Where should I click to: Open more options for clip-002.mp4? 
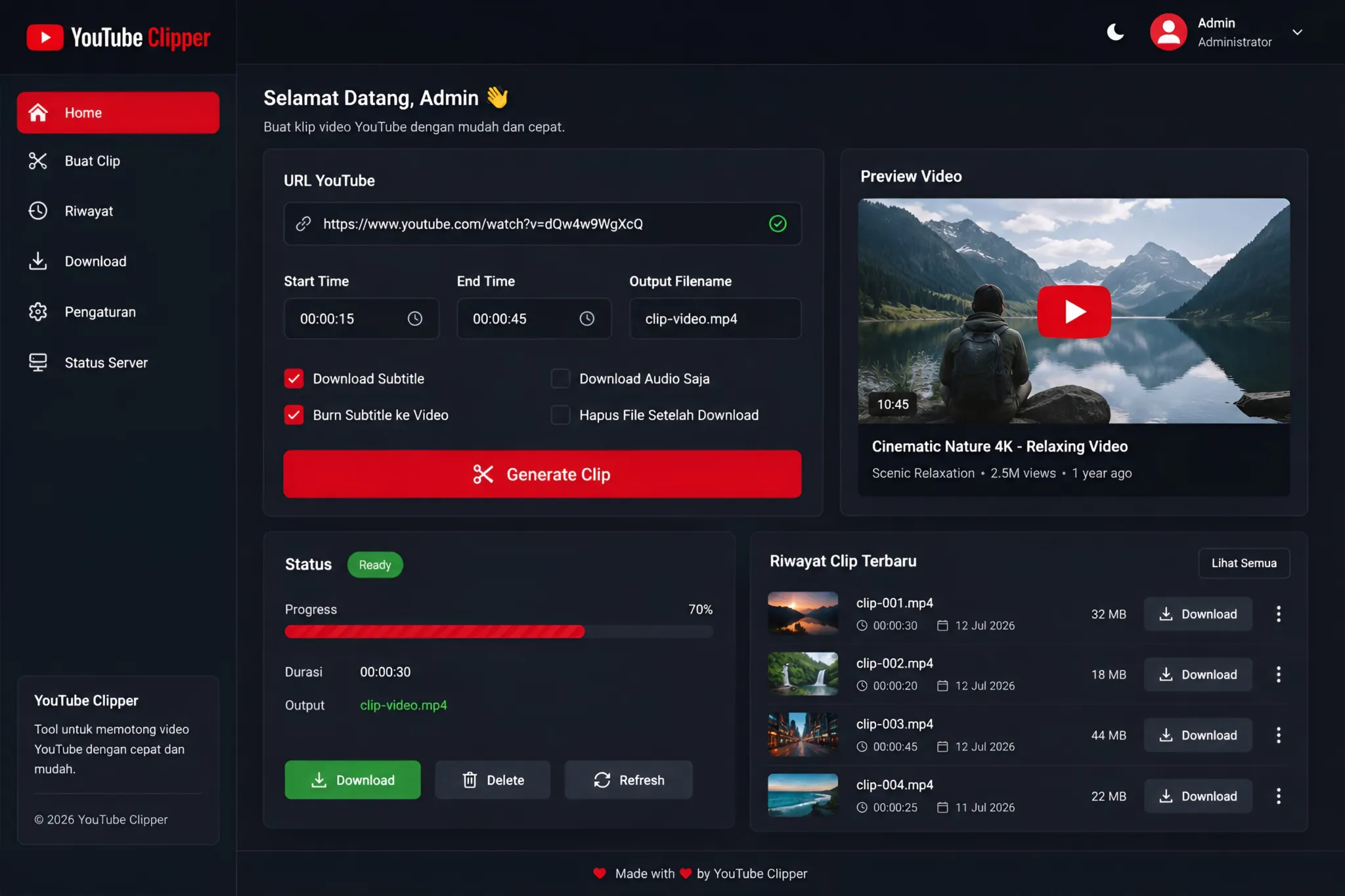coord(1278,675)
